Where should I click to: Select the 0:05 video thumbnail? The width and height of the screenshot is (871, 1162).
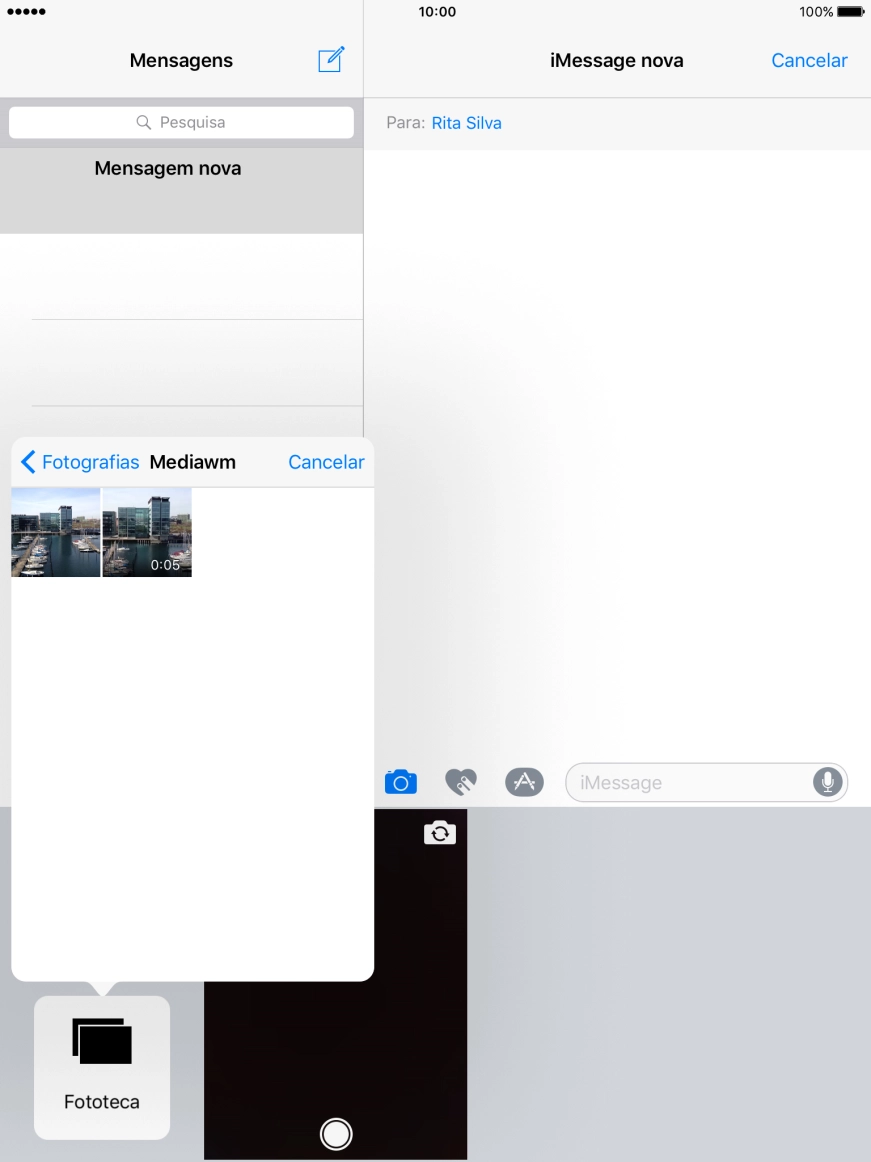pos(147,532)
